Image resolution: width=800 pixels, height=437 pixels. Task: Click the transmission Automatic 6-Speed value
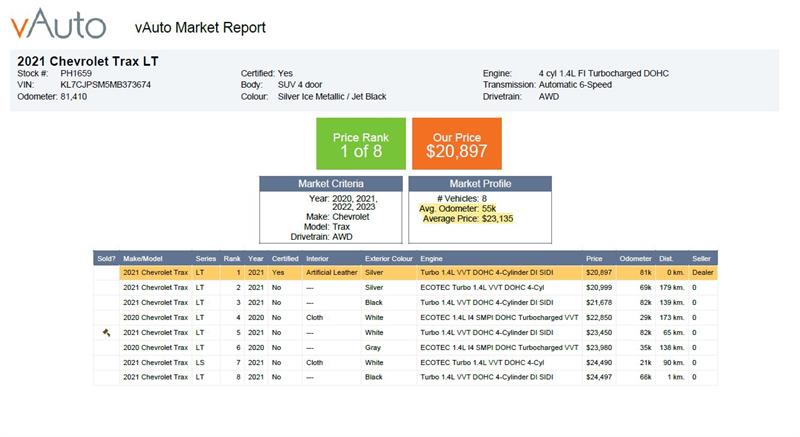point(575,85)
